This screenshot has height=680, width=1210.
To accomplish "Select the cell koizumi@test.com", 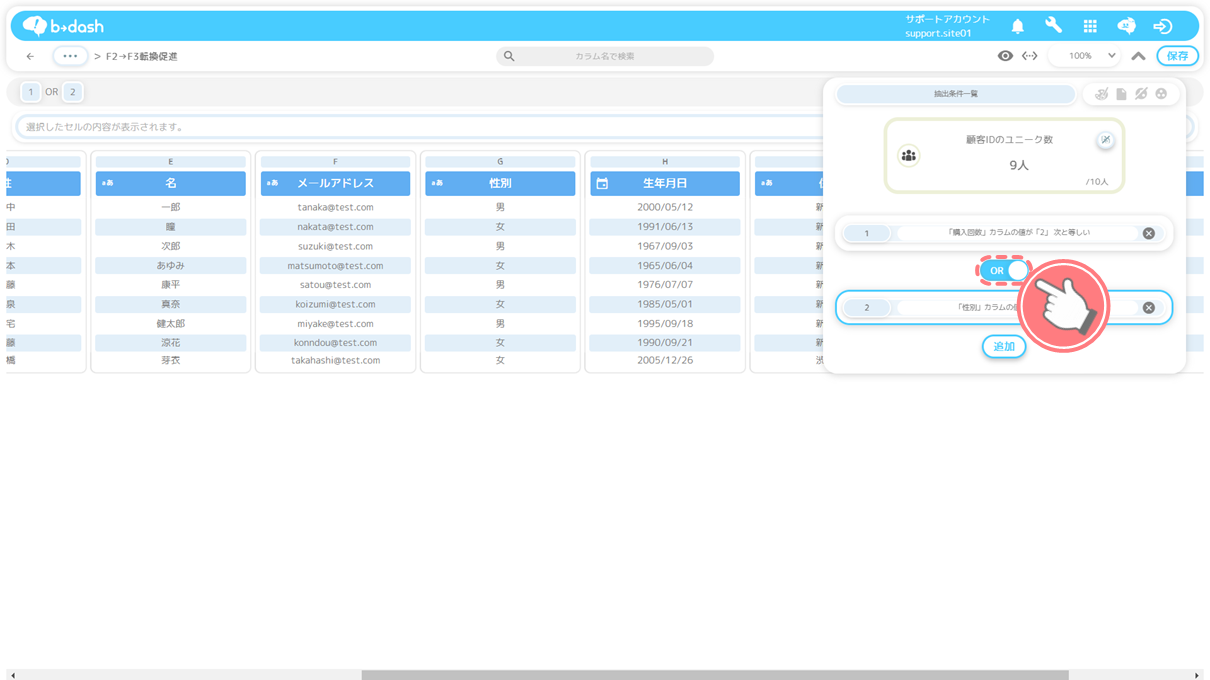I will coord(335,305).
